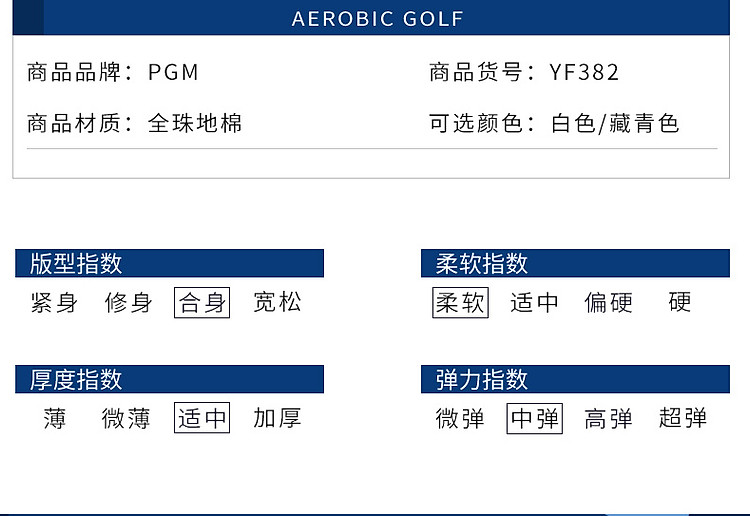
Task: Click the boxed 柔软 softness option
Action: (460, 303)
